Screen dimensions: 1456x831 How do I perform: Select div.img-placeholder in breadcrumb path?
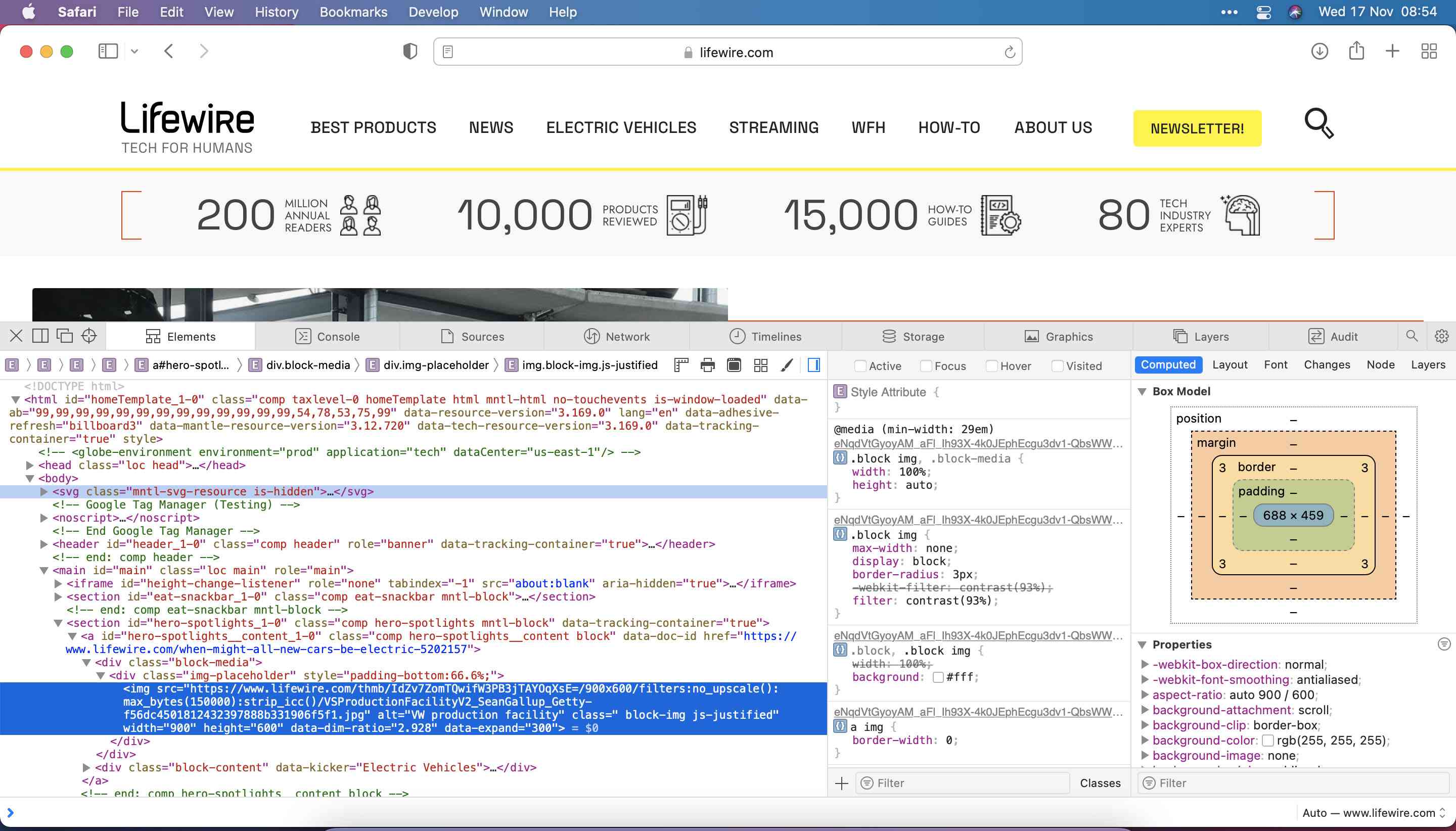(429, 365)
